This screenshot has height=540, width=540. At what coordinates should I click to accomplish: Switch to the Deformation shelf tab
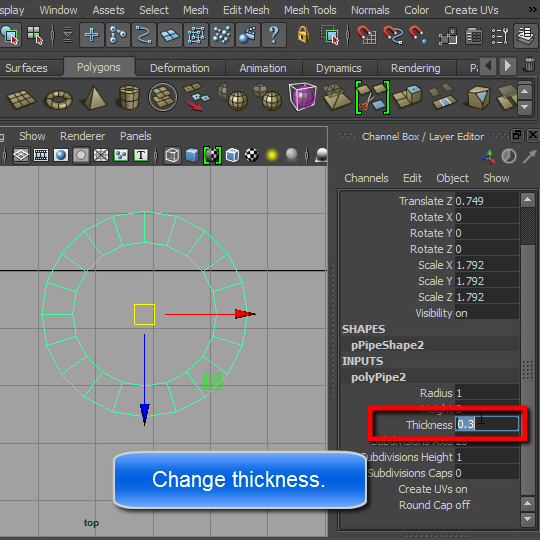click(x=179, y=68)
